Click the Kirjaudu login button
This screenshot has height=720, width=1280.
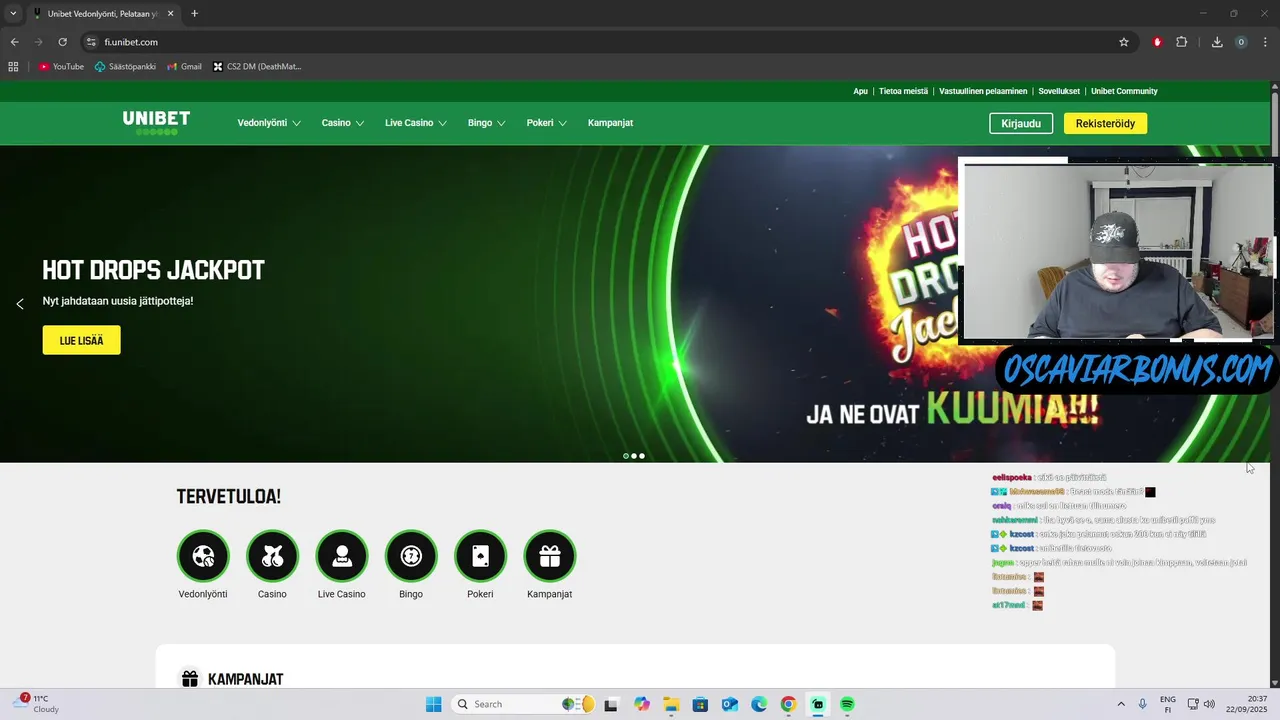pyautogui.click(x=1021, y=123)
